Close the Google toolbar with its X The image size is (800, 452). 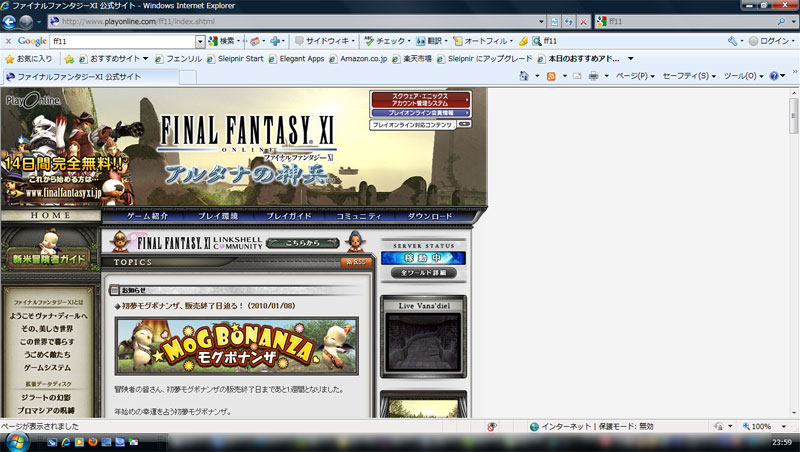point(8,41)
